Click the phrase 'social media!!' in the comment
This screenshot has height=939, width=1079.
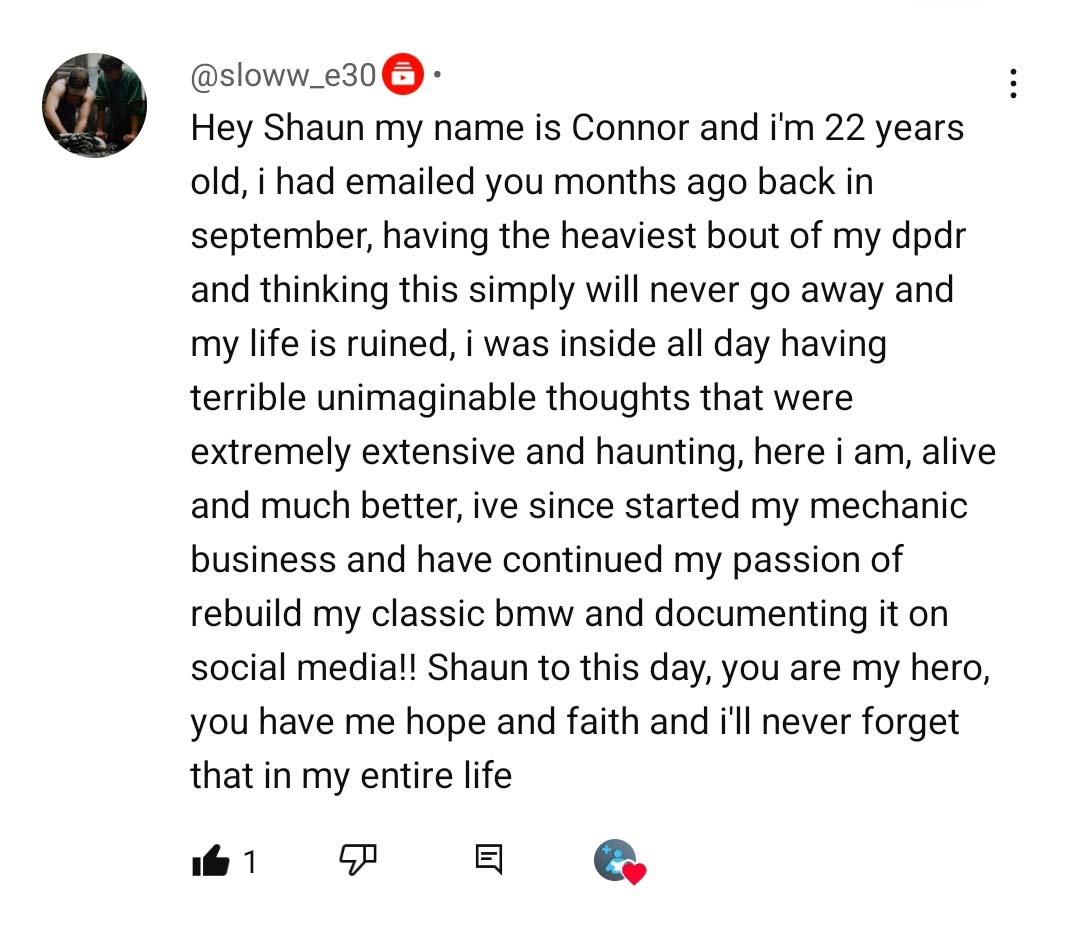tap(304, 668)
